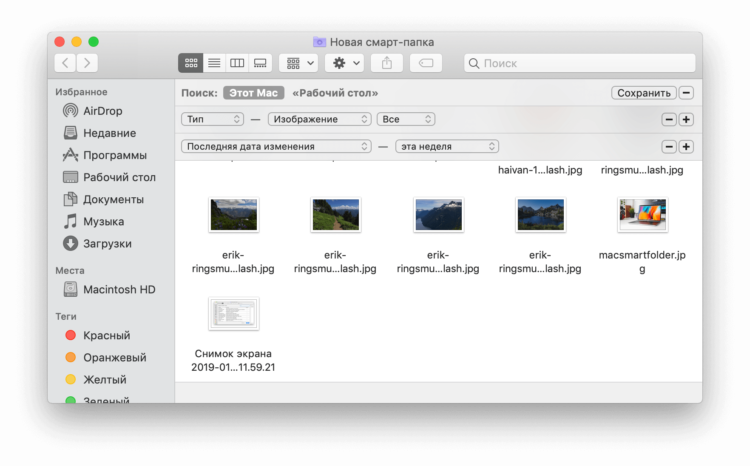Open the эта неделя dropdown

[447, 146]
